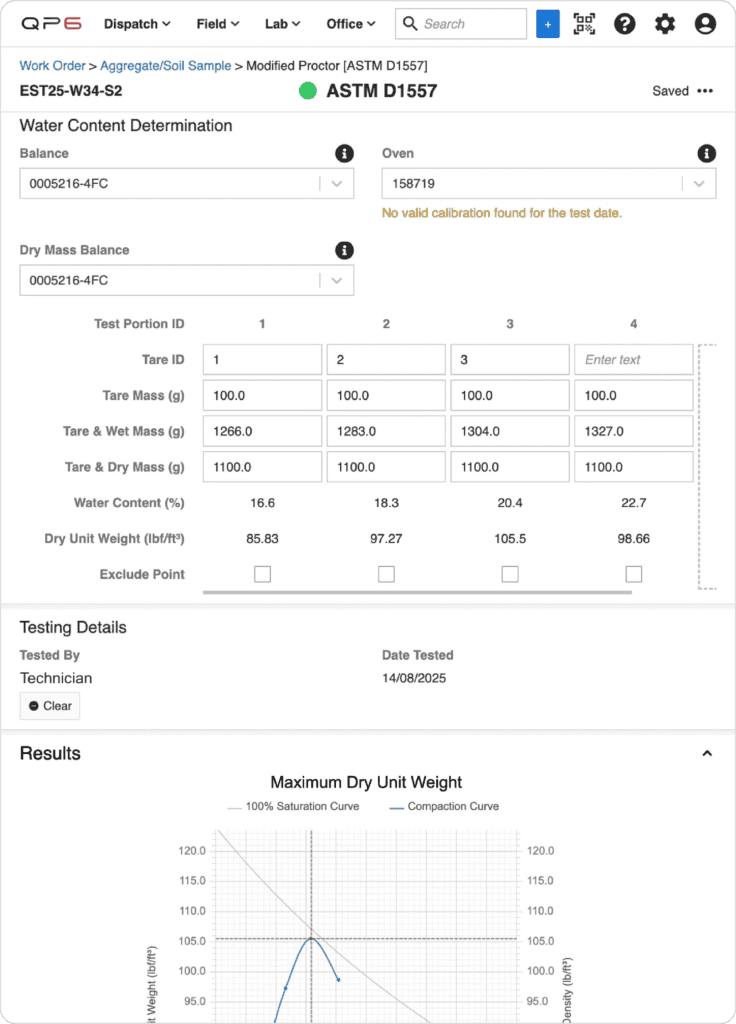The width and height of the screenshot is (736, 1024).
Task: Open the Dispatch menu
Action: (x=137, y=24)
